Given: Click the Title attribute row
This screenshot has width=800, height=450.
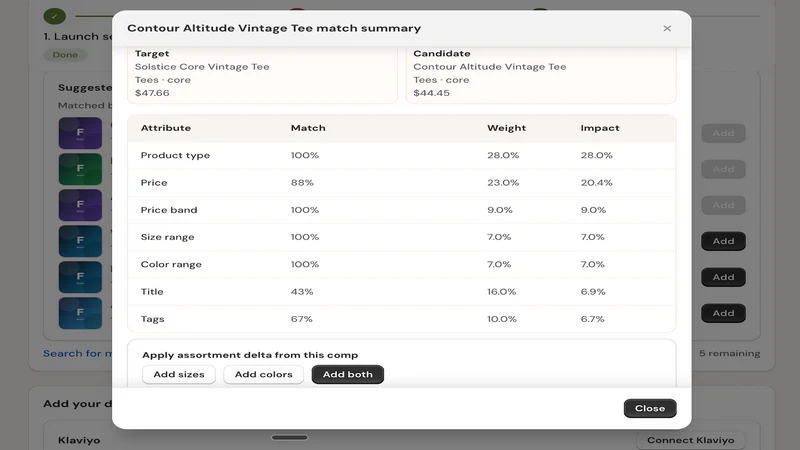Looking at the screenshot, I should pyautogui.click(x=402, y=292).
